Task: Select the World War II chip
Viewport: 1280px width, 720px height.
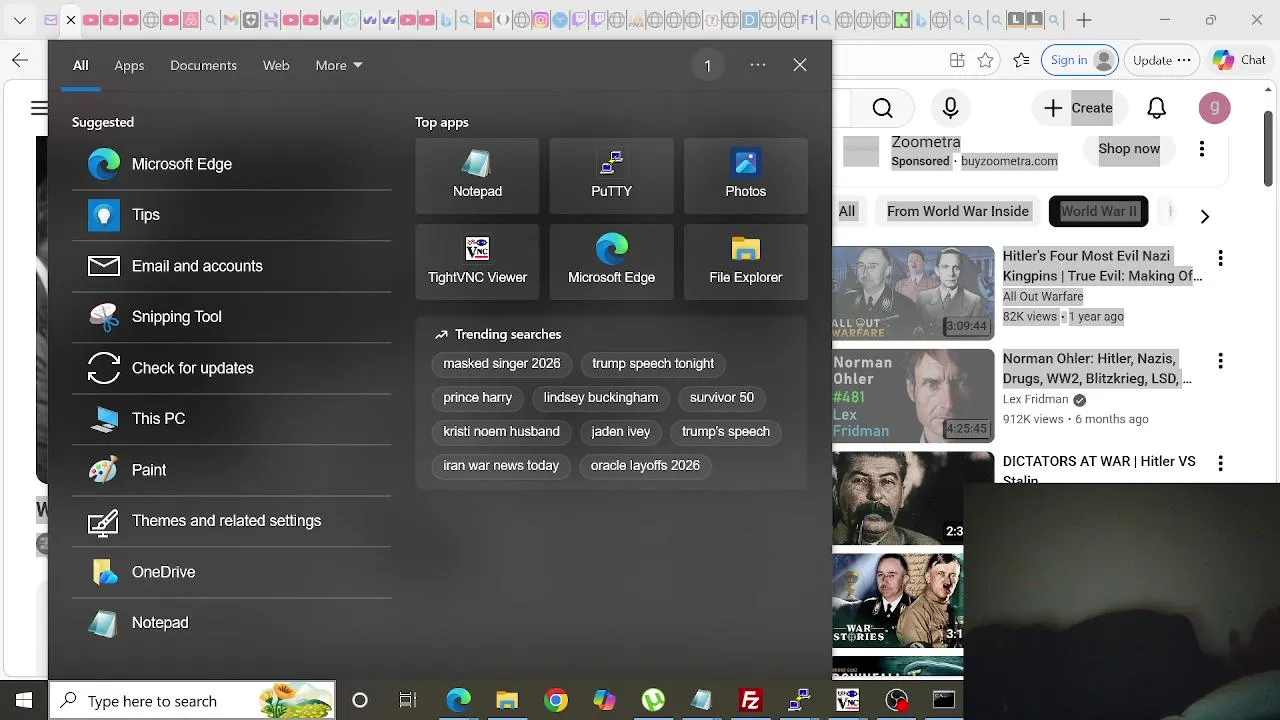Action: pos(1098,211)
